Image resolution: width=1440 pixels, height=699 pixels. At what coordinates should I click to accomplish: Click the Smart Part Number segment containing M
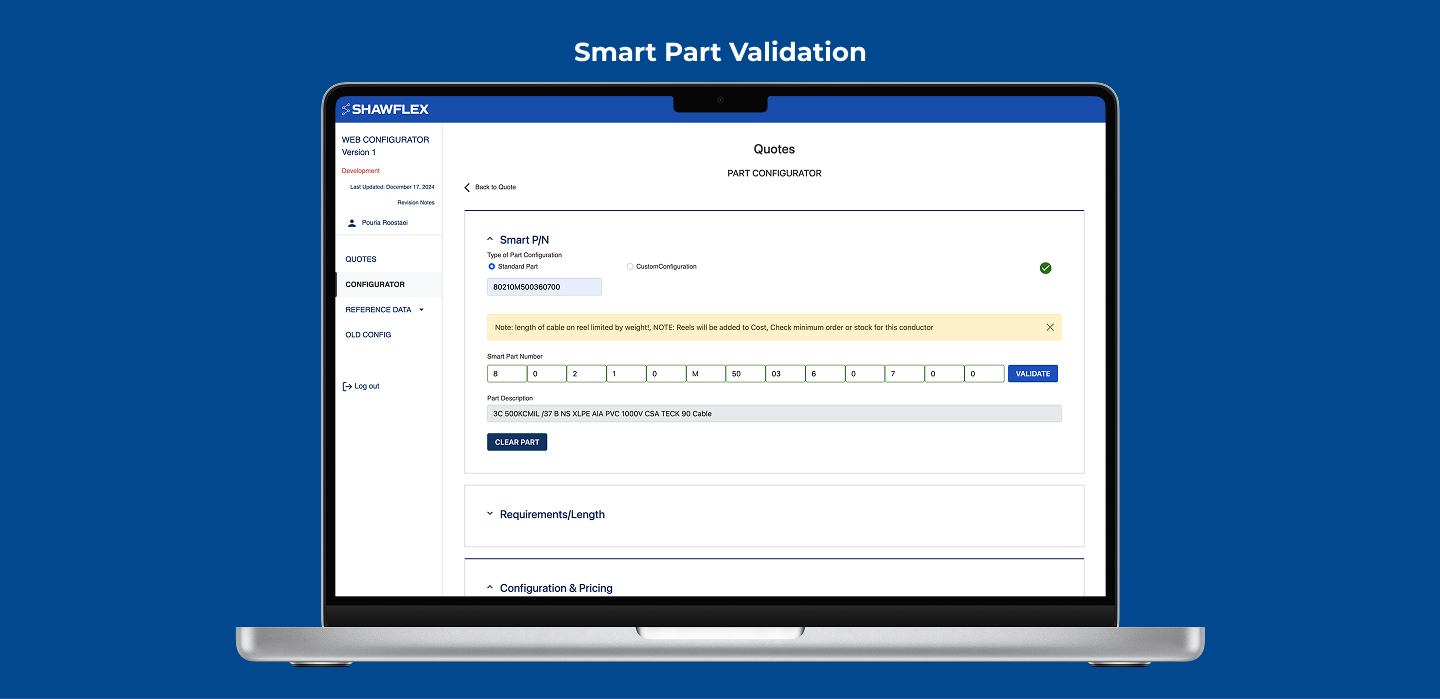tap(705, 374)
